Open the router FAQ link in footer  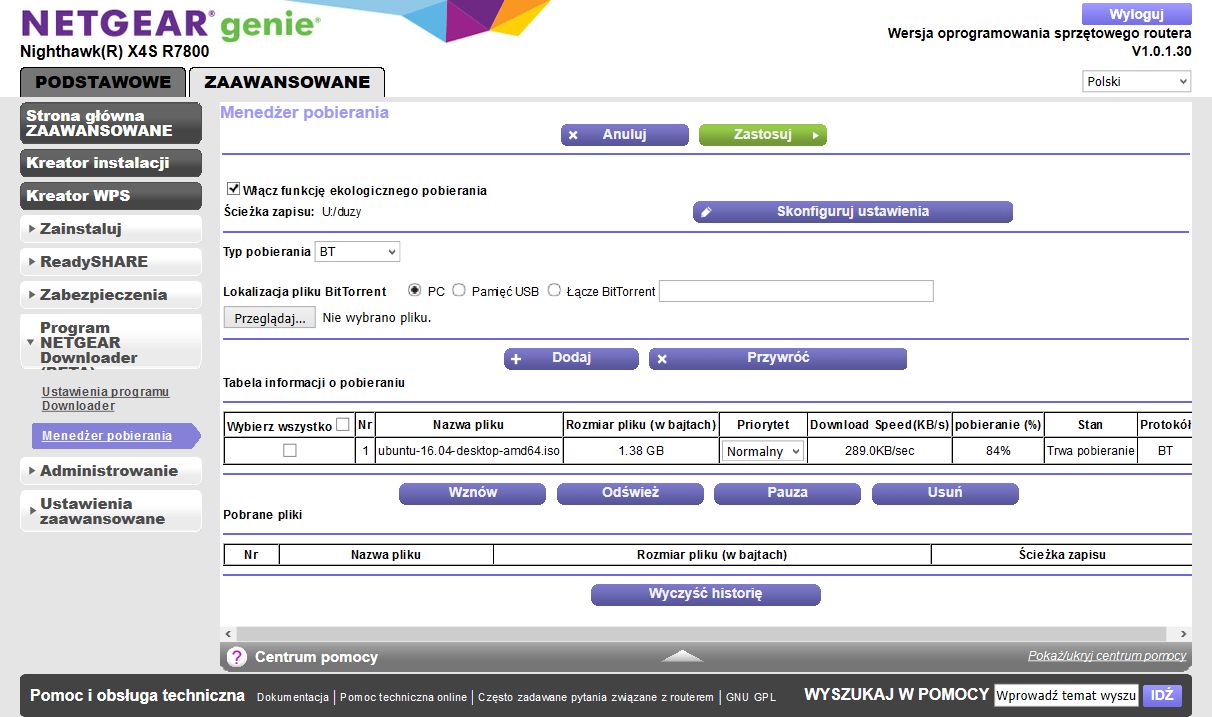click(596, 697)
